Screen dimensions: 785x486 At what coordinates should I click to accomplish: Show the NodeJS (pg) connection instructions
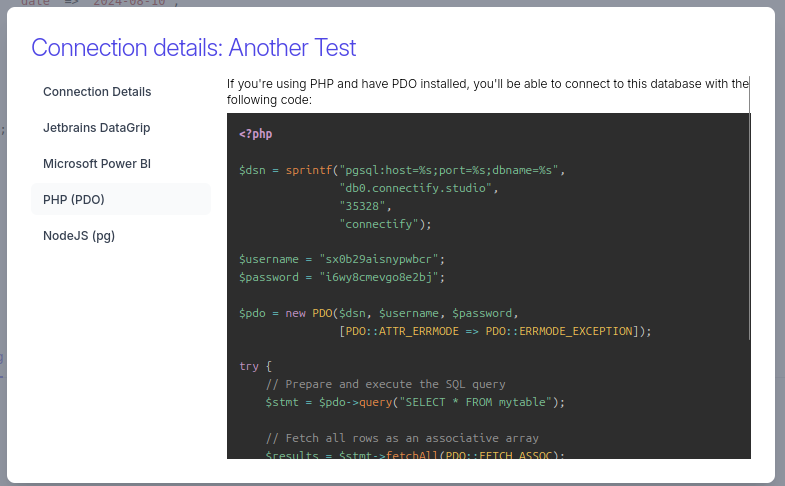[x=79, y=235]
